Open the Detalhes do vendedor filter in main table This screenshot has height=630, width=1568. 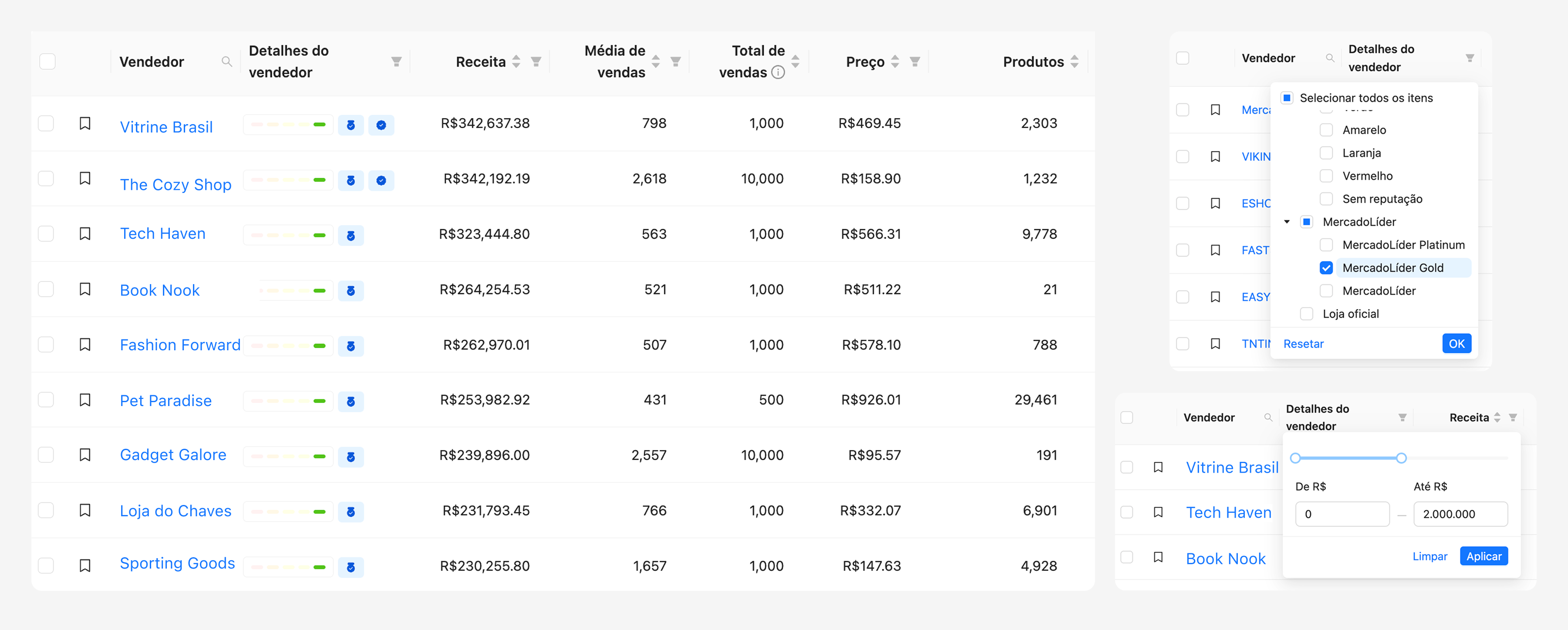point(396,61)
